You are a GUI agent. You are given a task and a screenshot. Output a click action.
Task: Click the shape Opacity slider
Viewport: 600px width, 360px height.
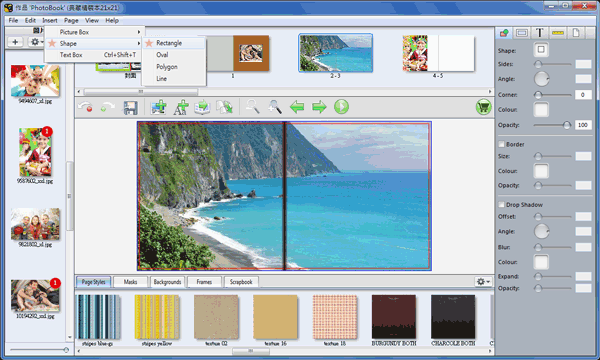tap(553, 125)
